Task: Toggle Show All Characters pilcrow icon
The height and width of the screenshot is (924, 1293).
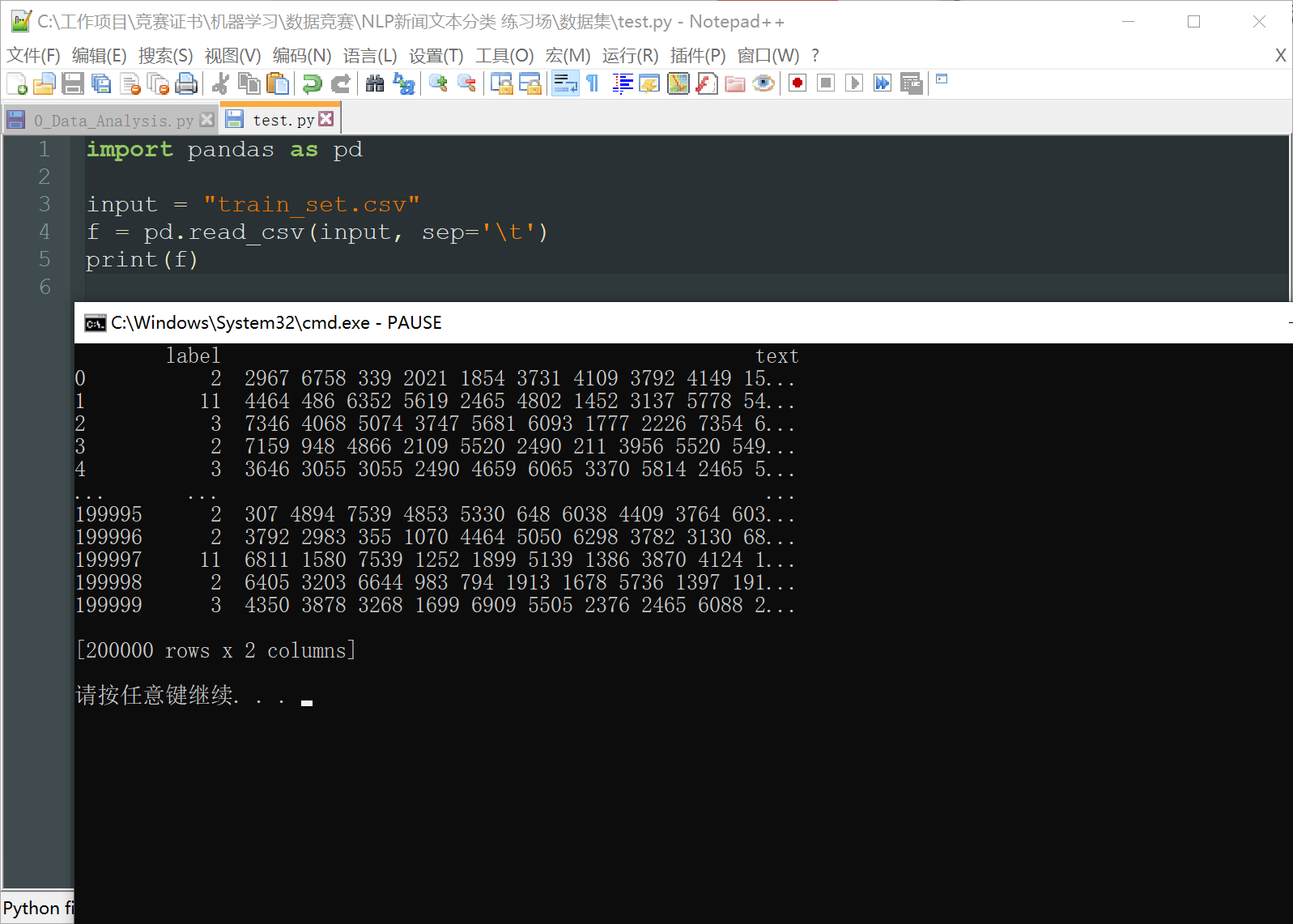Action: click(x=593, y=83)
